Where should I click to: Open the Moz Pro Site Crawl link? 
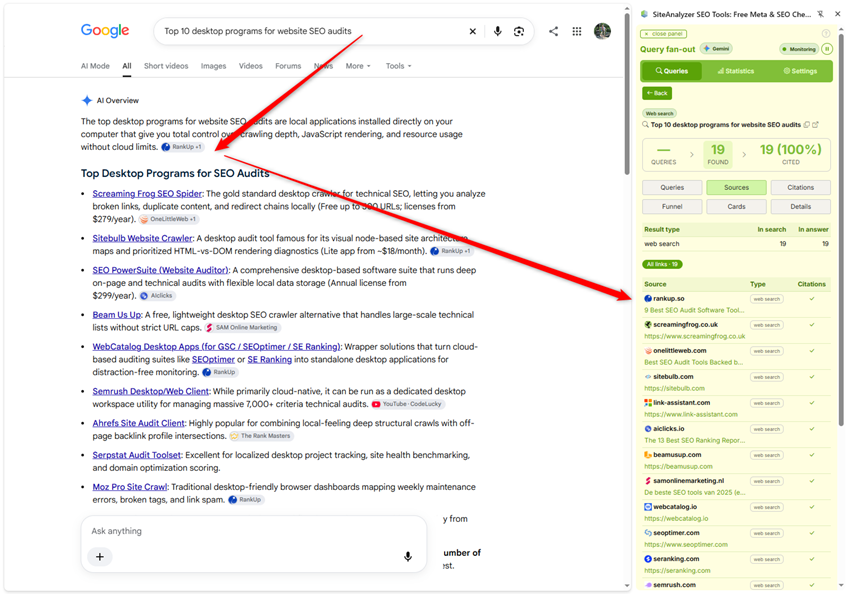(x=130, y=487)
